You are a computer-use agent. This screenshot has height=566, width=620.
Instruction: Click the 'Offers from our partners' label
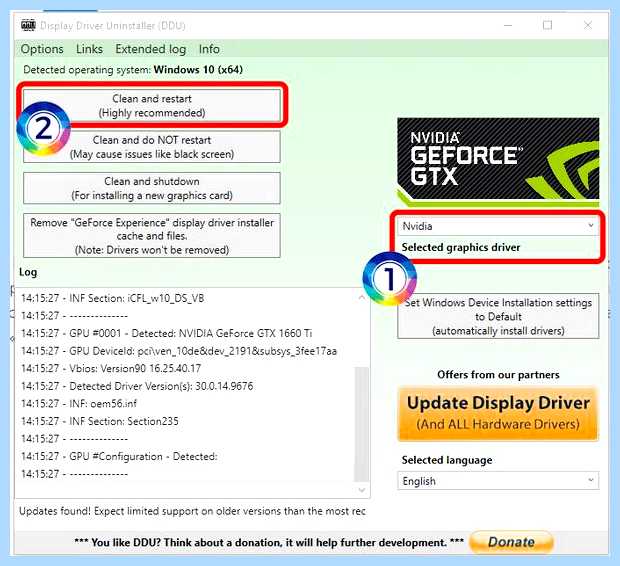pyautogui.click(x=498, y=375)
